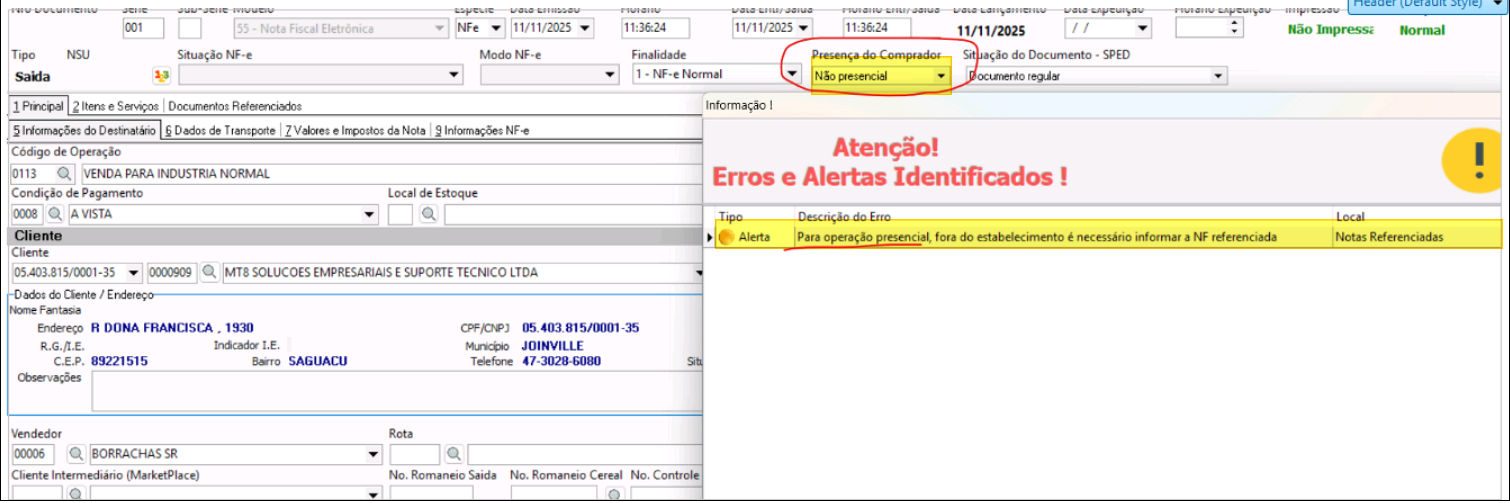Screen dimensions: 1510x503
Task: Click the Cliente search magnifier icon
Action: [209, 272]
